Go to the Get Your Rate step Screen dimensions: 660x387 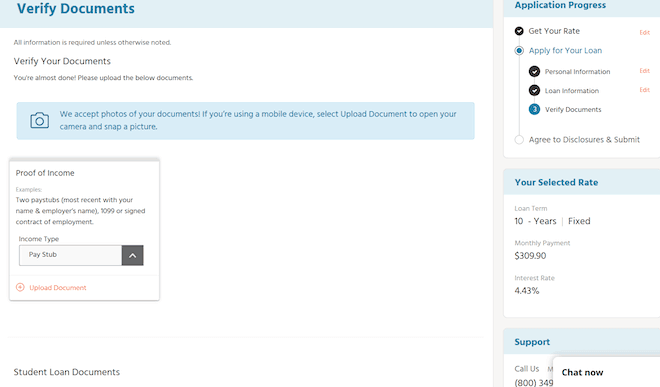click(x=554, y=31)
